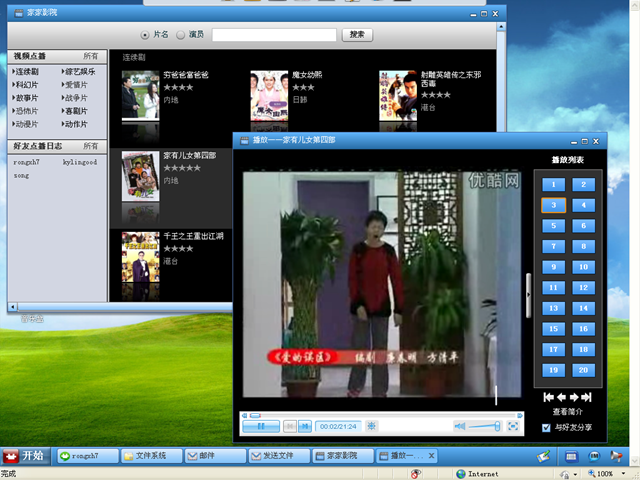Expand the 爱情片 category
The width and height of the screenshot is (640, 480).
(75, 84)
